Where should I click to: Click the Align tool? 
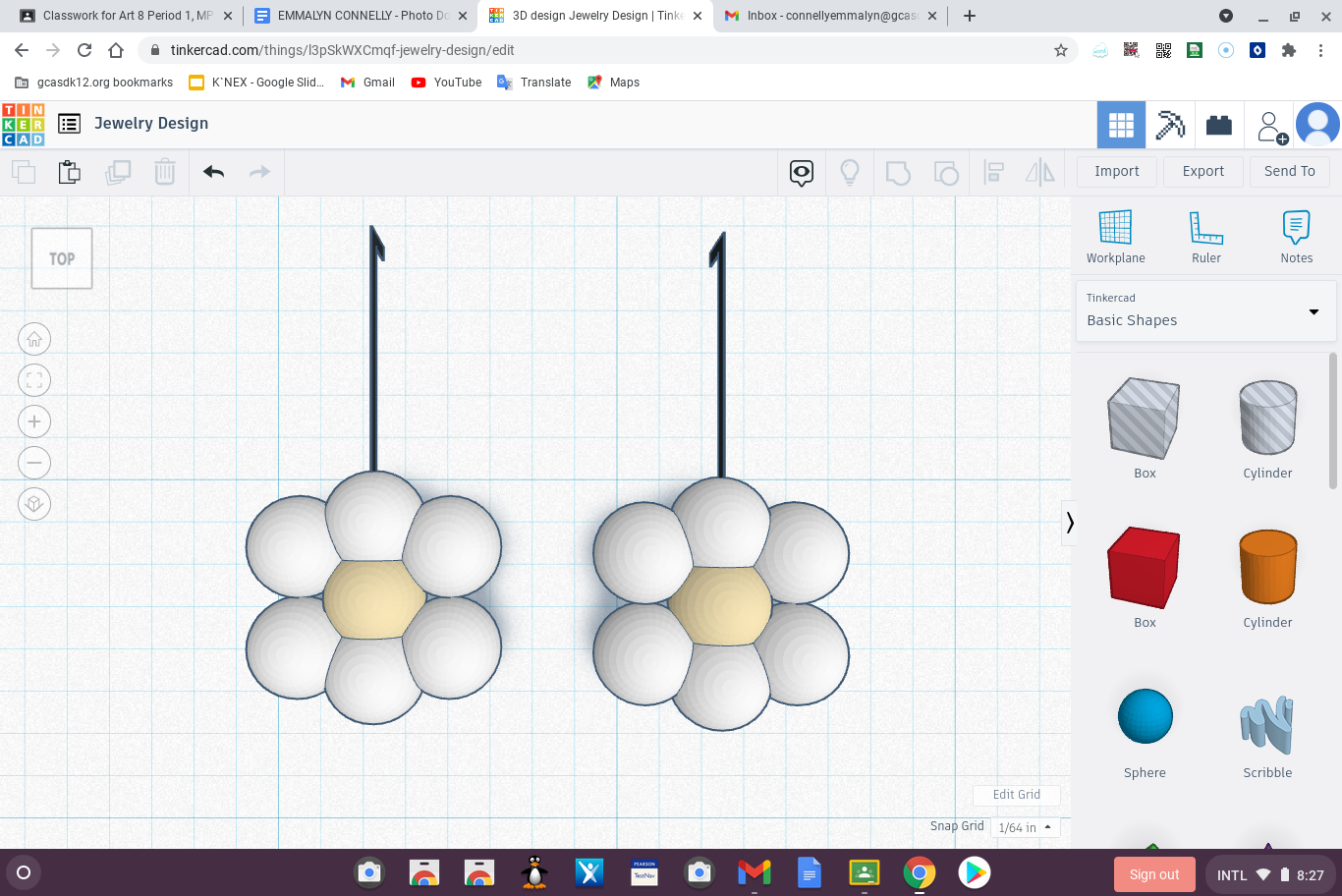tap(994, 173)
